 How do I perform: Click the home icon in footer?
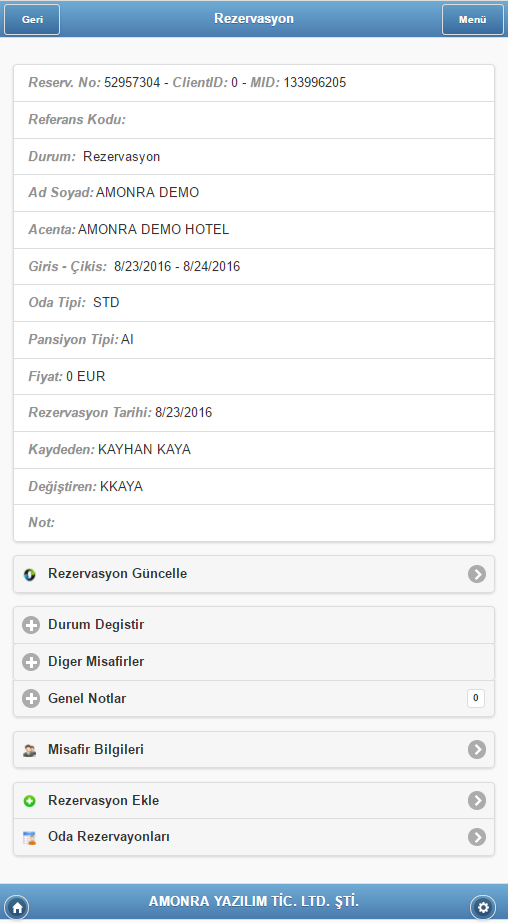(x=17, y=907)
